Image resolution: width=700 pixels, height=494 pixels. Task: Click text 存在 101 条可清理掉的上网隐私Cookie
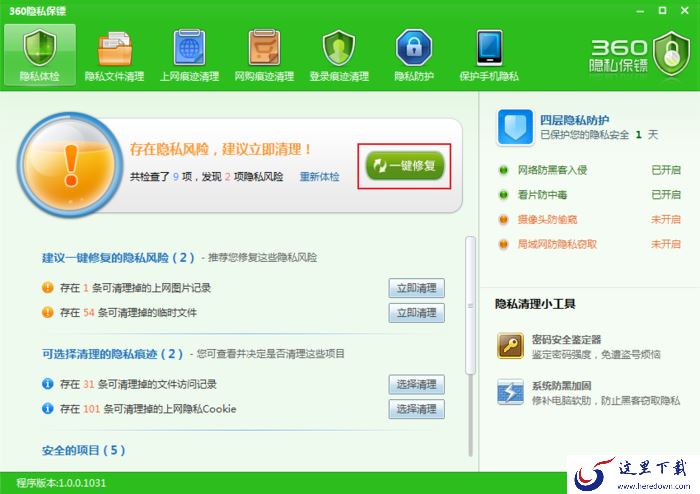coord(148,408)
